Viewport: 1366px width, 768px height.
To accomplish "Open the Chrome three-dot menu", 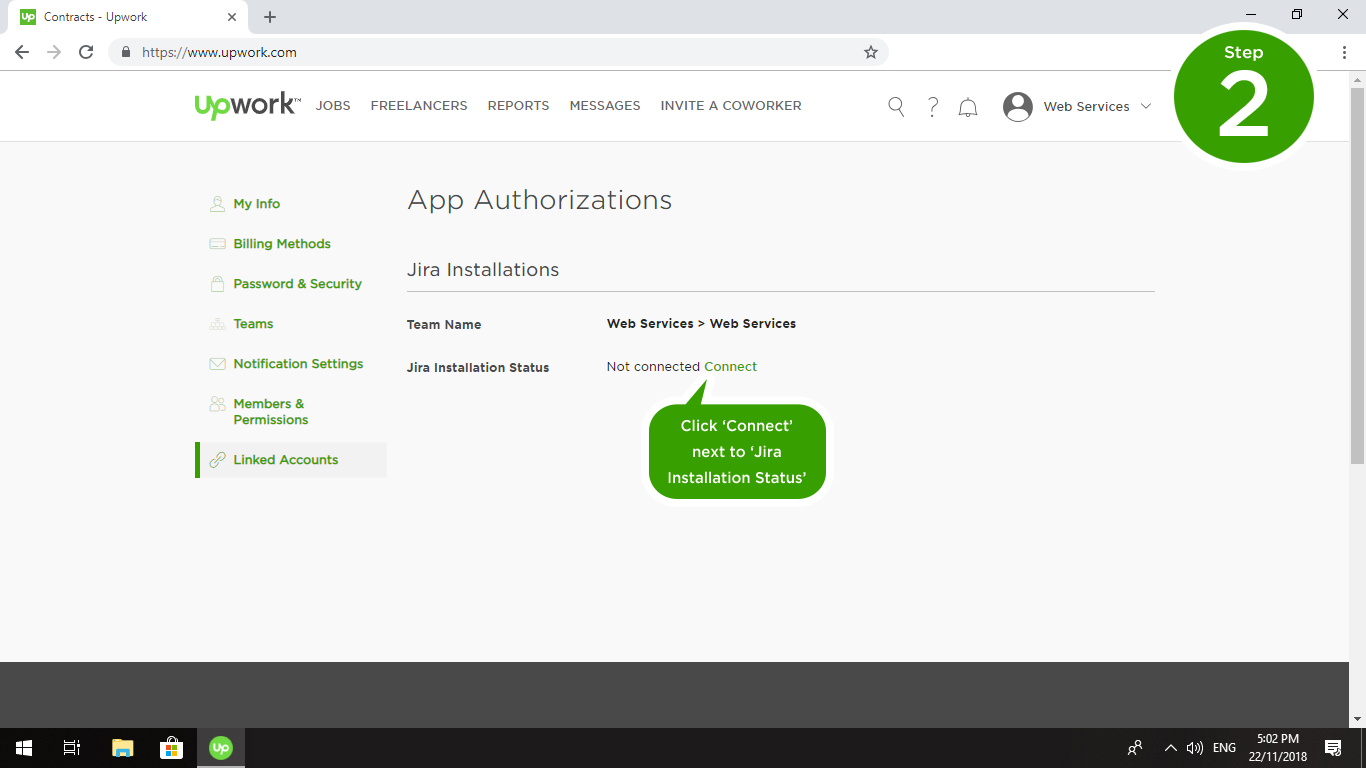I will (x=1344, y=52).
